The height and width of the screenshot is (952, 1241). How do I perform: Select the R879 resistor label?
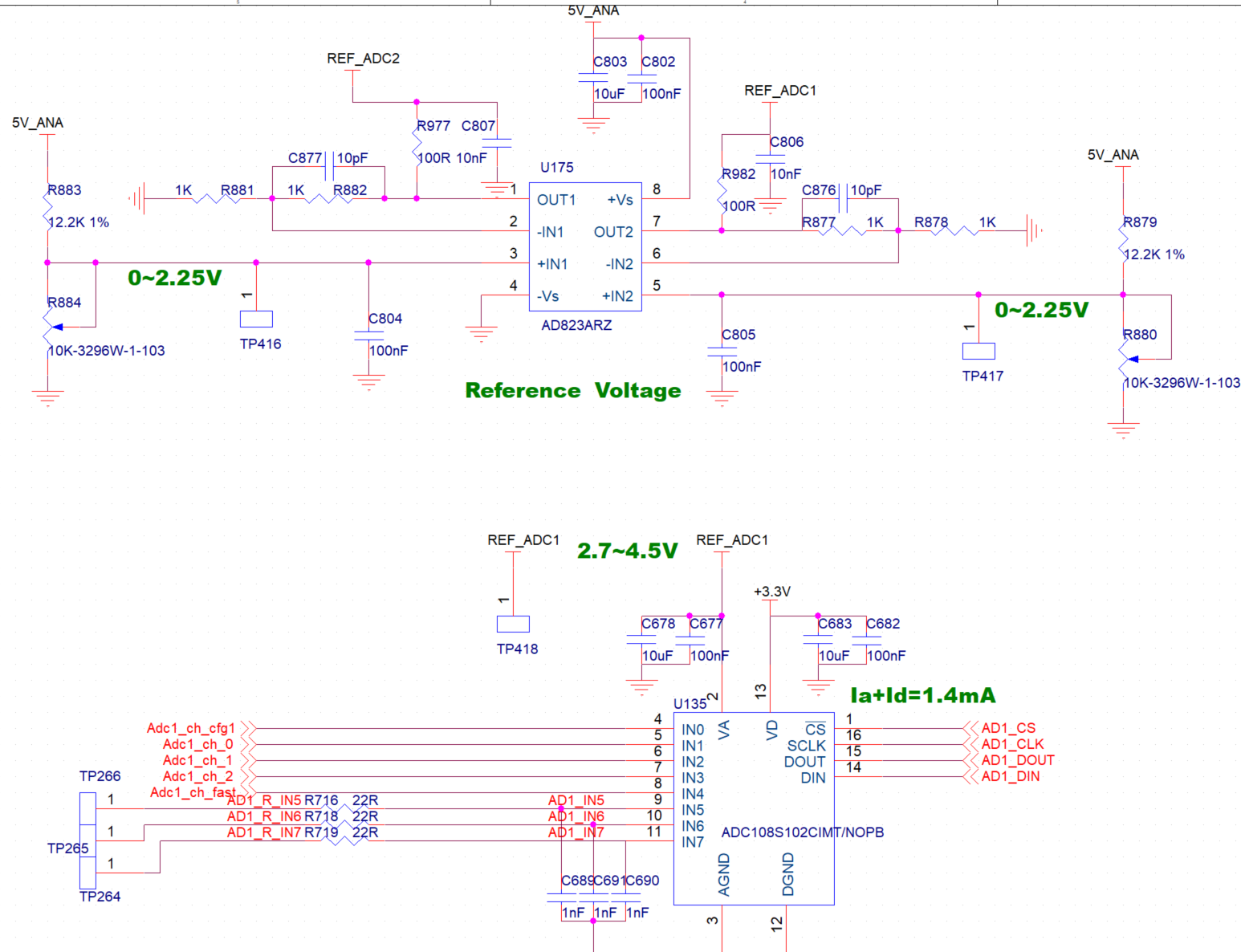tap(1140, 222)
